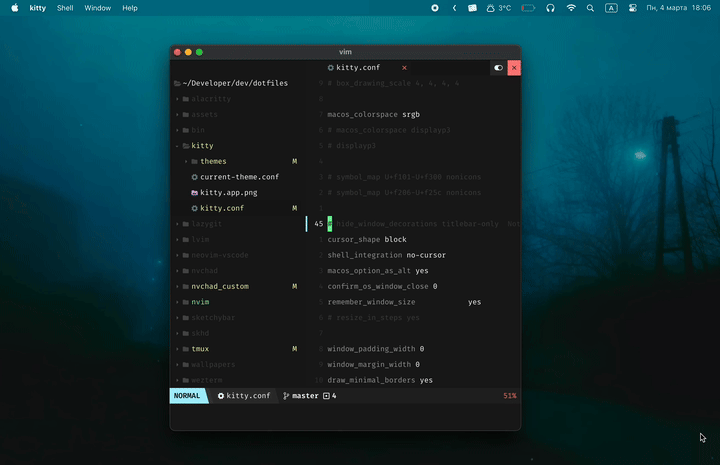Click the window_margin_width 0 line
Screen dimensions: 720x465
(x=373, y=364)
